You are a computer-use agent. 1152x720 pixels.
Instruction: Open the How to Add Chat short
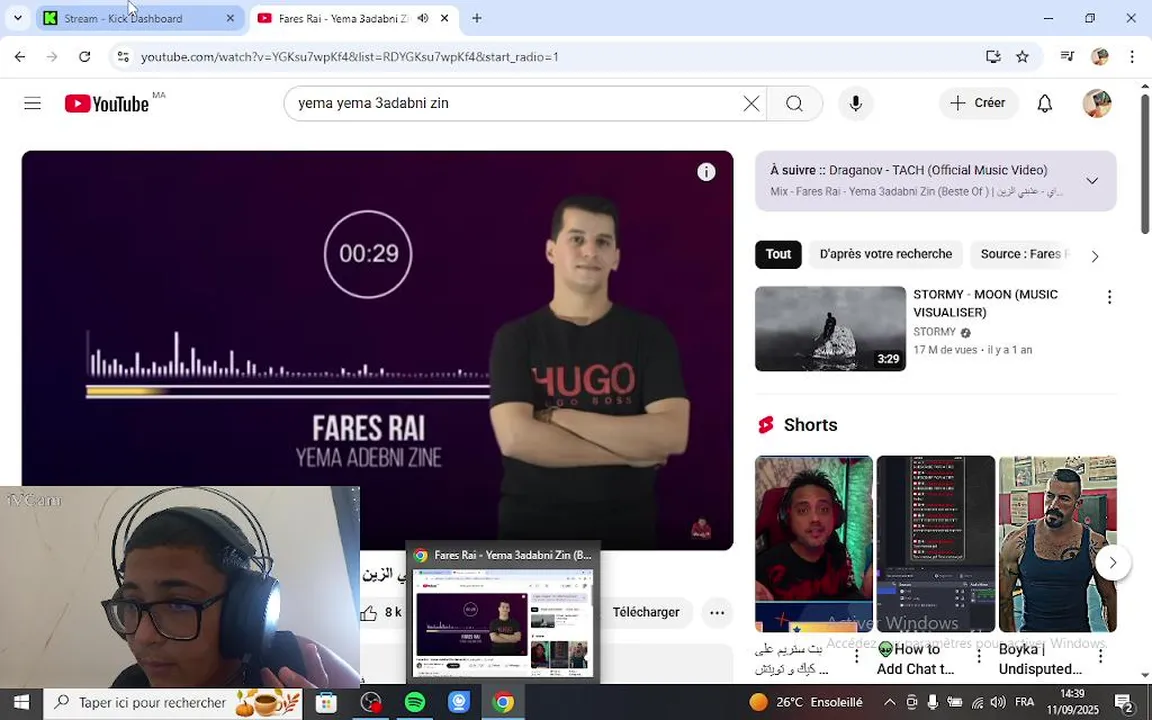pyautogui.click(x=935, y=544)
